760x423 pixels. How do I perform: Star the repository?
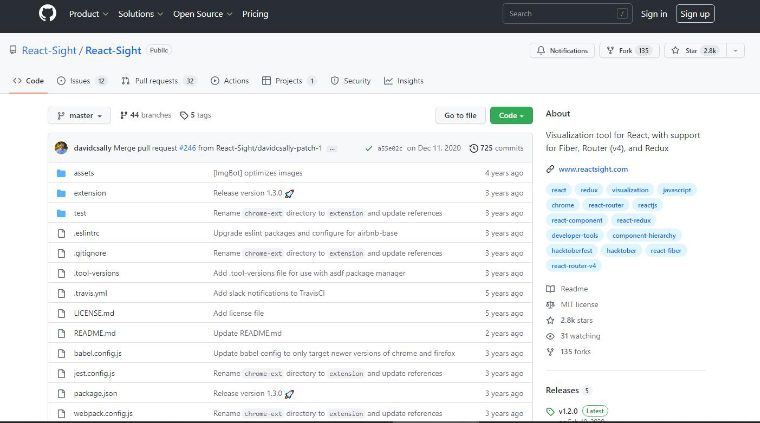coord(695,50)
